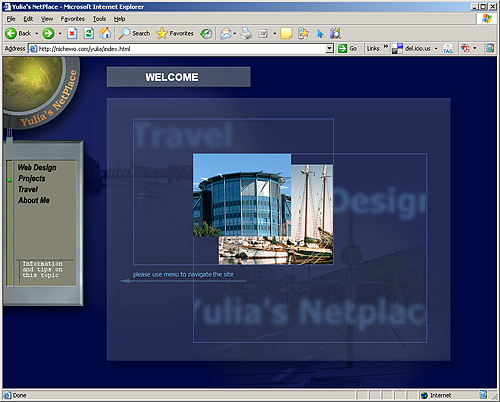Click 'please use menu to navigate the site'
Screen dimensions: 500x402
point(183,275)
